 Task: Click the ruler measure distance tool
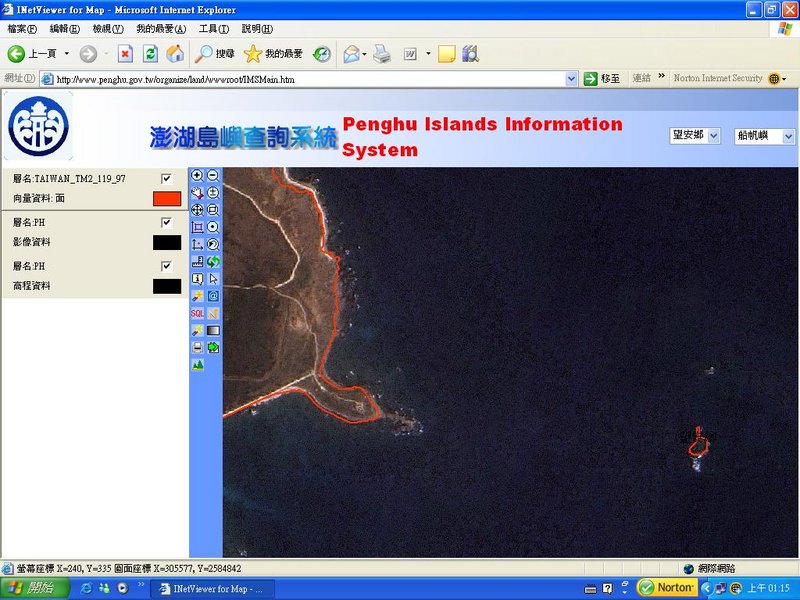click(x=197, y=261)
